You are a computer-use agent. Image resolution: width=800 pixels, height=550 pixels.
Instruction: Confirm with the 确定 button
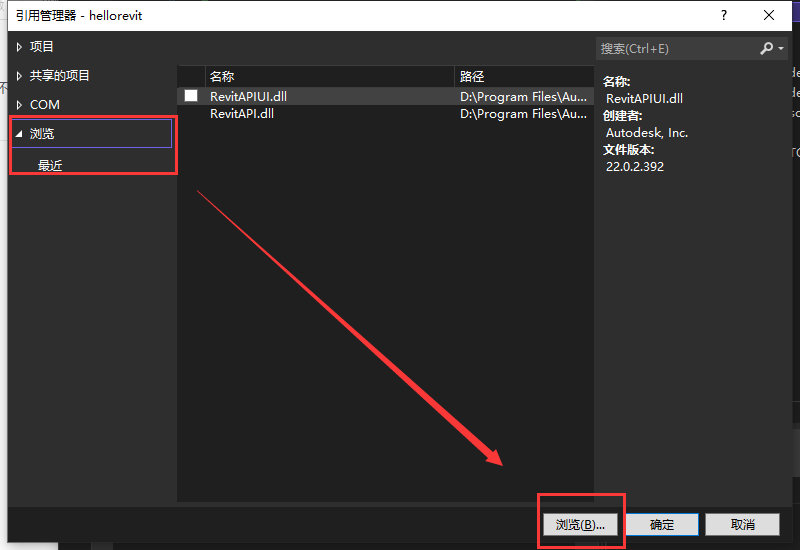(662, 524)
